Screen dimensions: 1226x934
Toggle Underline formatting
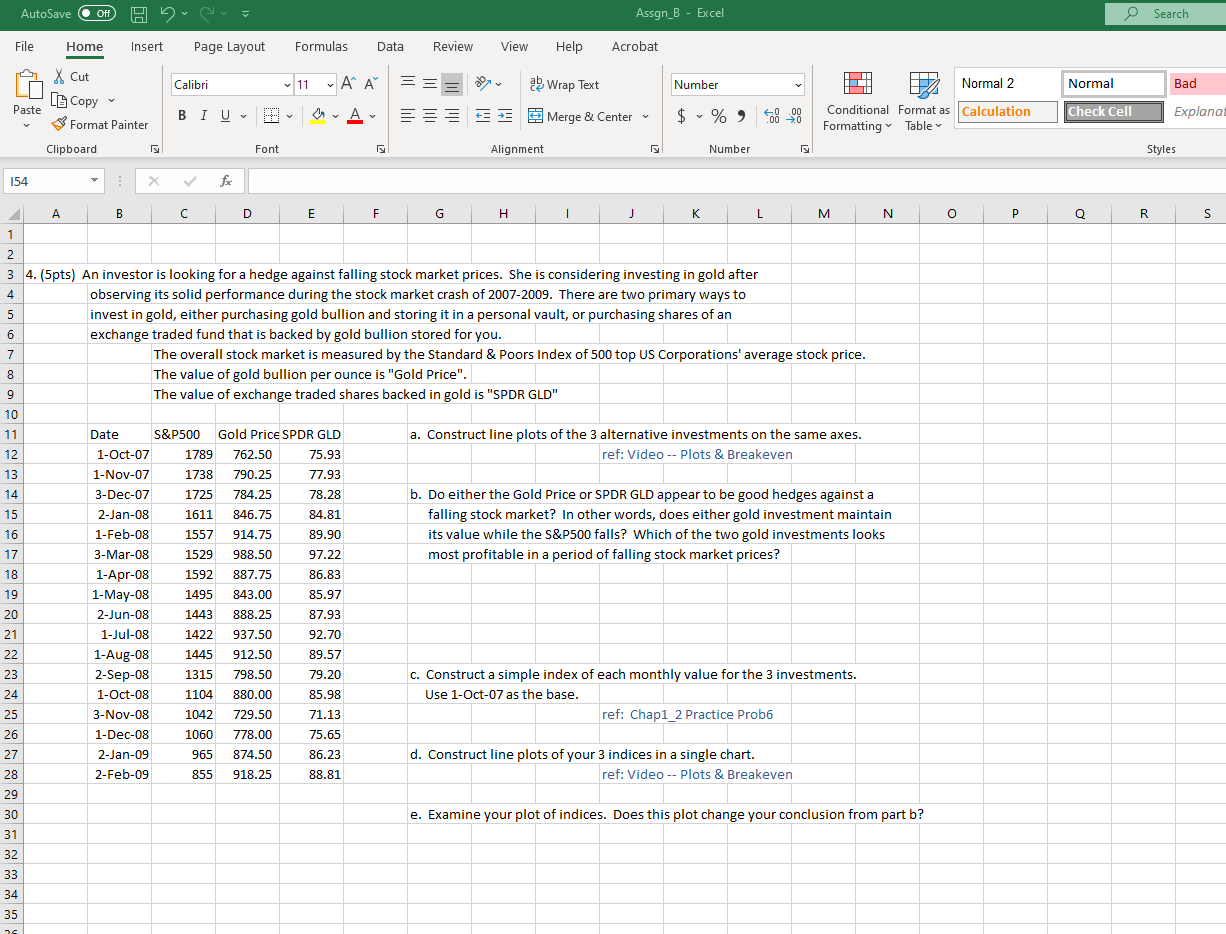(x=226, y=117)
